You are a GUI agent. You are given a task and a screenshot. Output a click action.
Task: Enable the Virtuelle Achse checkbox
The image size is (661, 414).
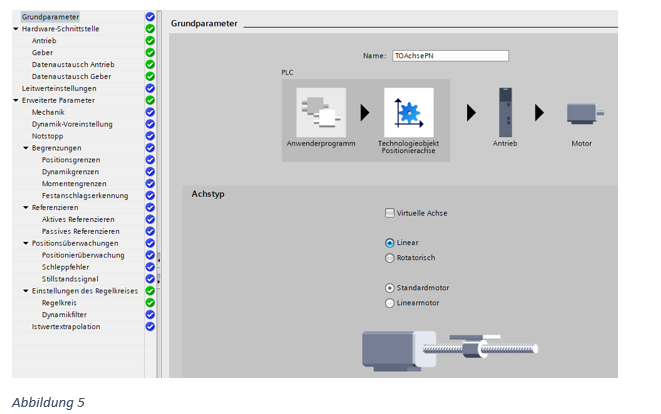390,213
